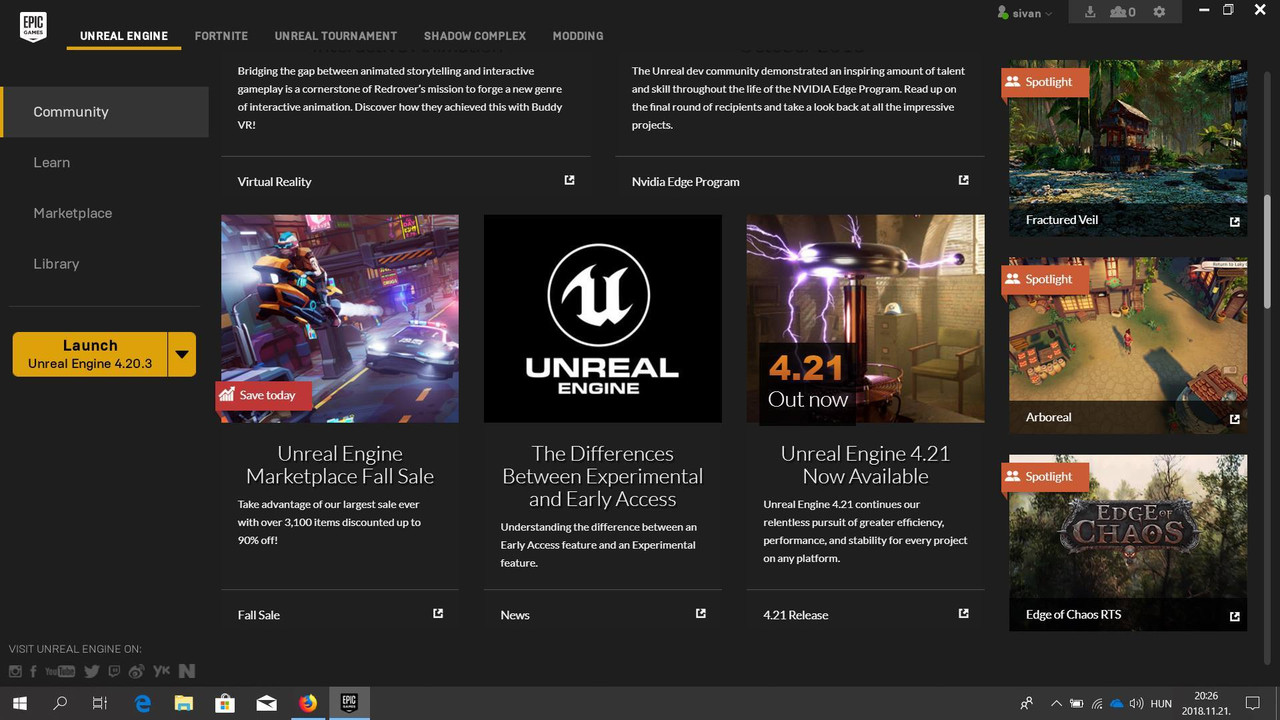Open Unreal Engine 4.21 Now Available headline
This screenshot has width=1280, height=720.
tap(865, 465)
